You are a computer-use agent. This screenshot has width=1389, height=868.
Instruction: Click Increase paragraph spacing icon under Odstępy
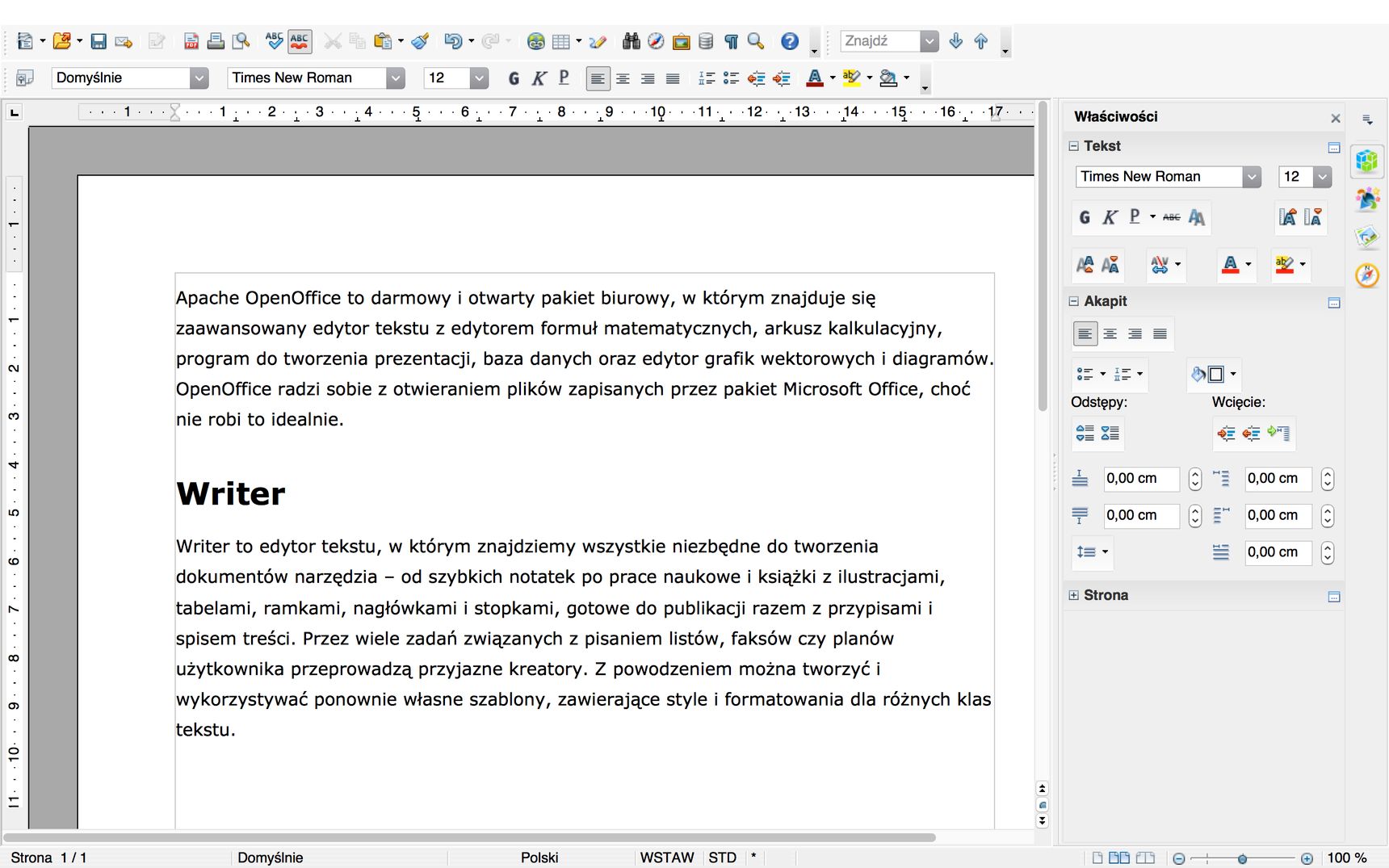tap(1085, 434)
